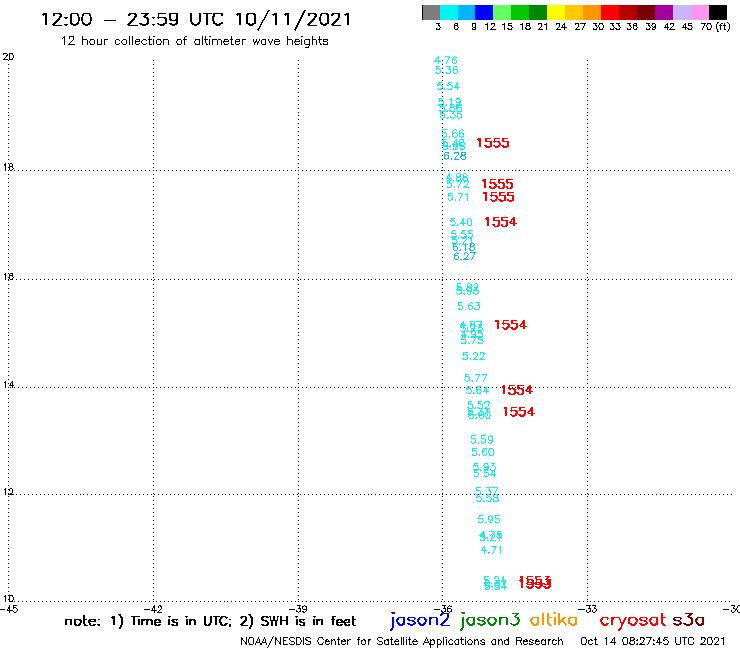740x650 pixels.
Task: Select the 'jason3' satellite legend label
Action: coord(490,620)
